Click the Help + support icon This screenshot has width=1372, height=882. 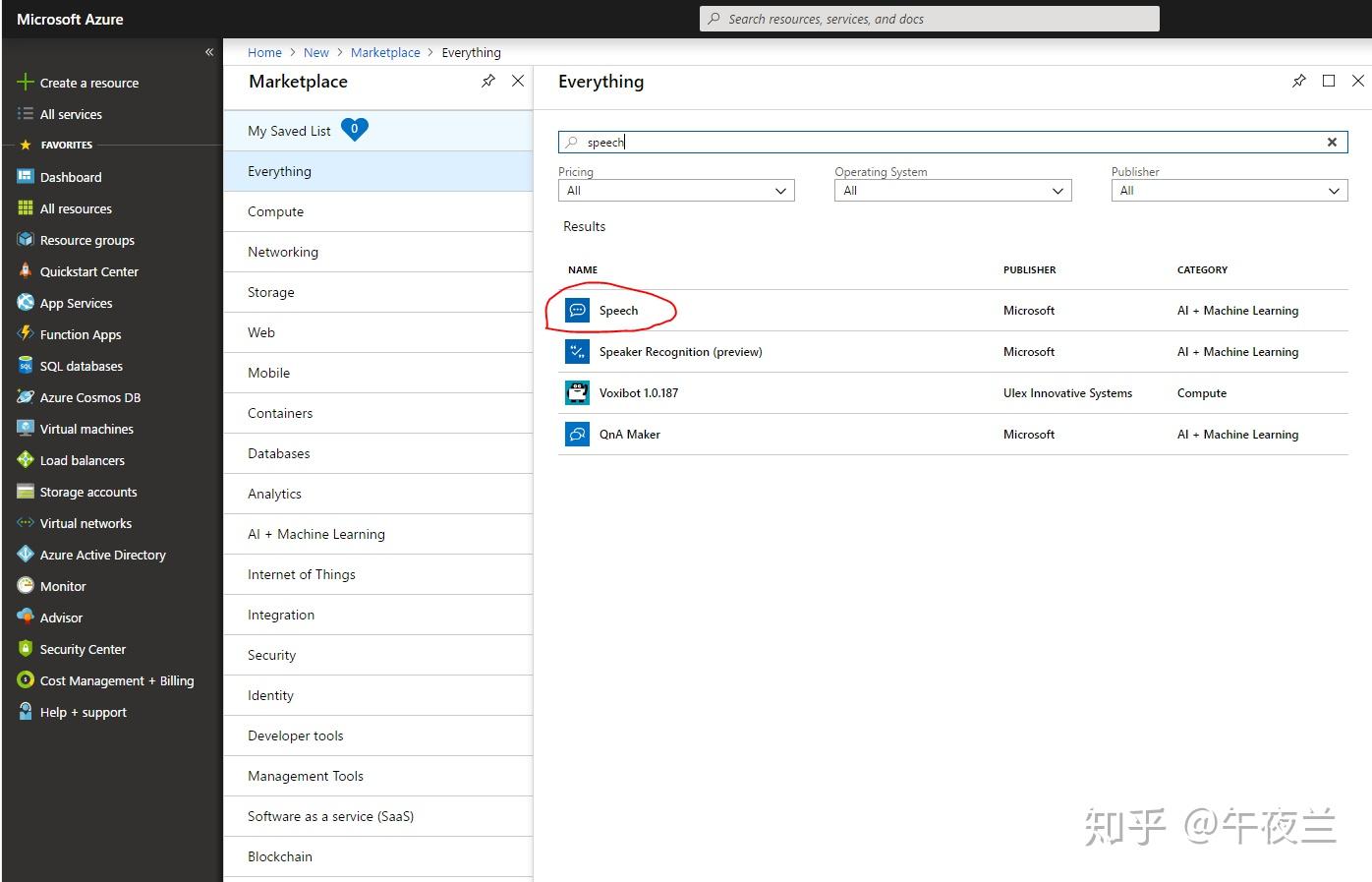point(26,712)
